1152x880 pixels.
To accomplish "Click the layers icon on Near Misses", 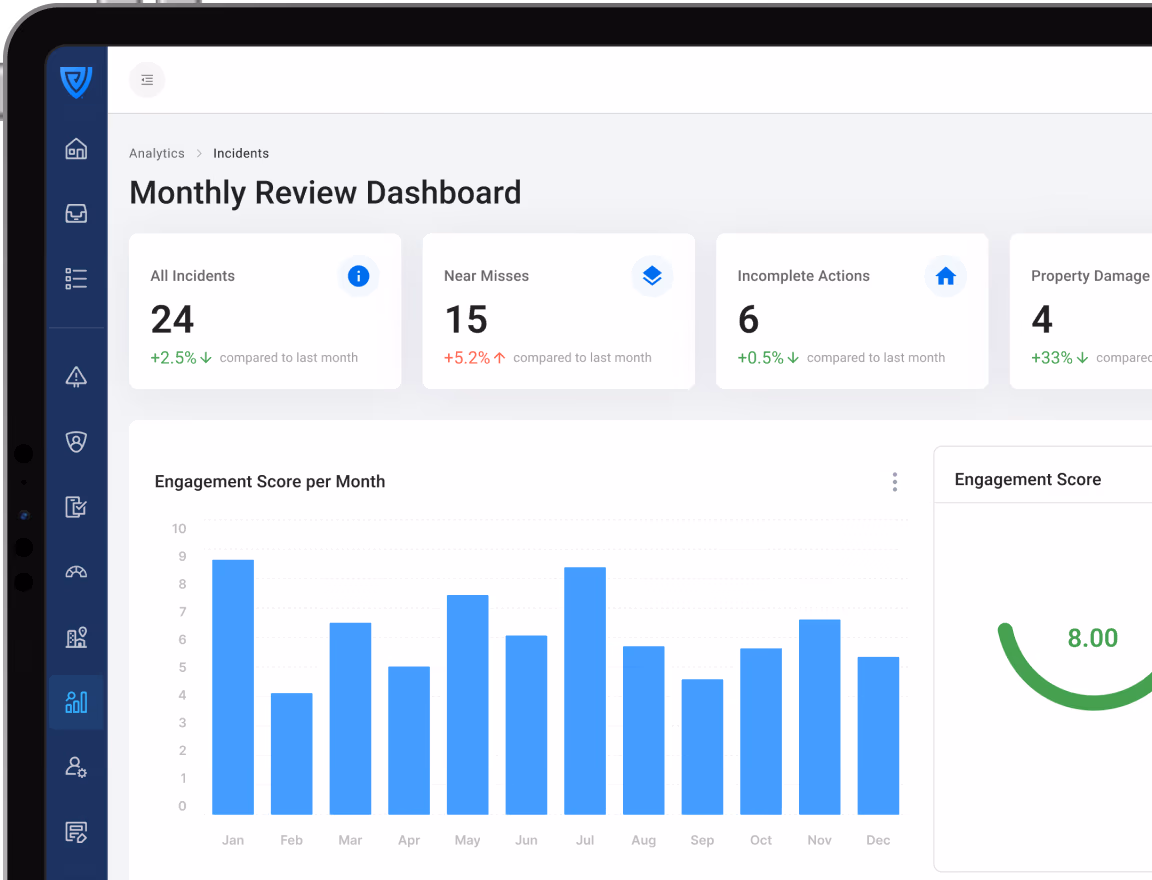I will (652, 276).
